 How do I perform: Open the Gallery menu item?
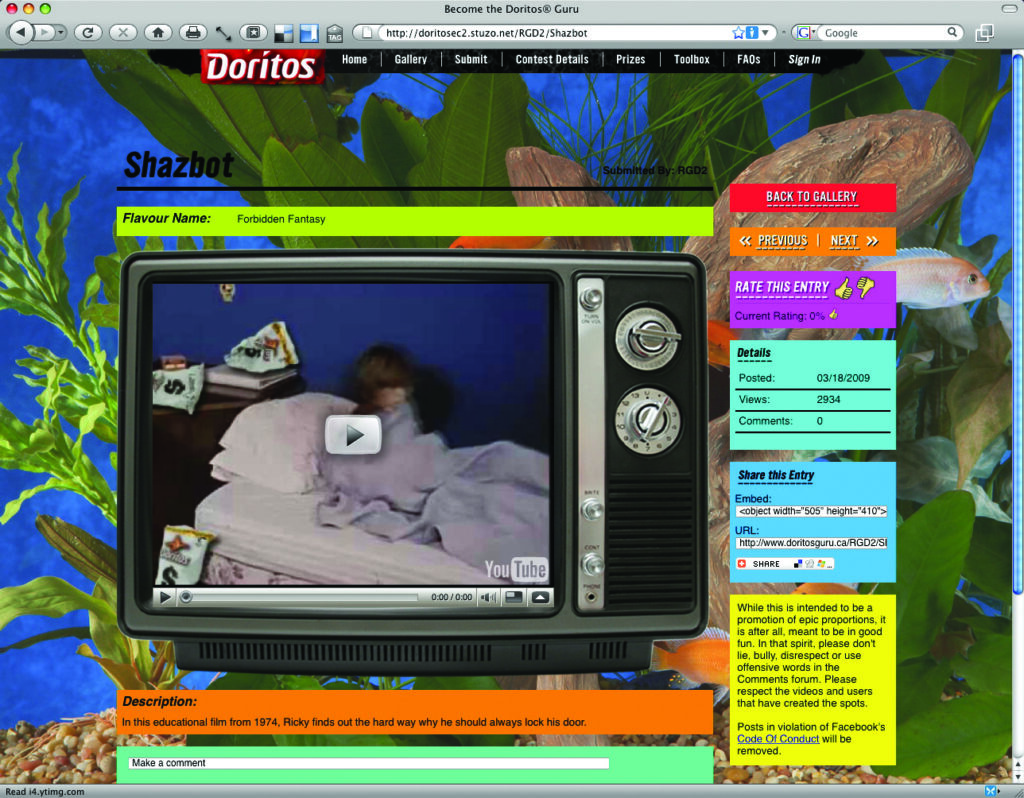coord(411,59)
